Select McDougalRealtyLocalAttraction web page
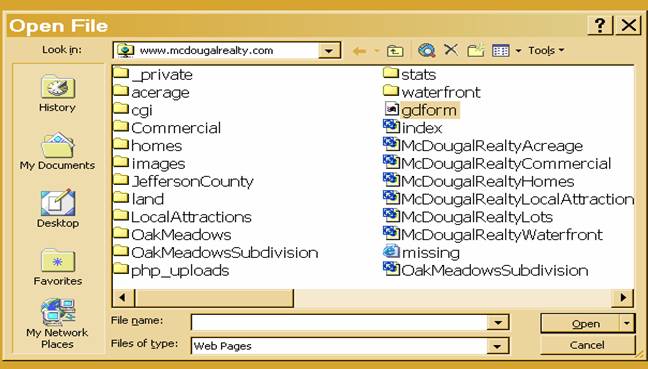This screenshot has height=369, width=648. (x=508, y=199)
